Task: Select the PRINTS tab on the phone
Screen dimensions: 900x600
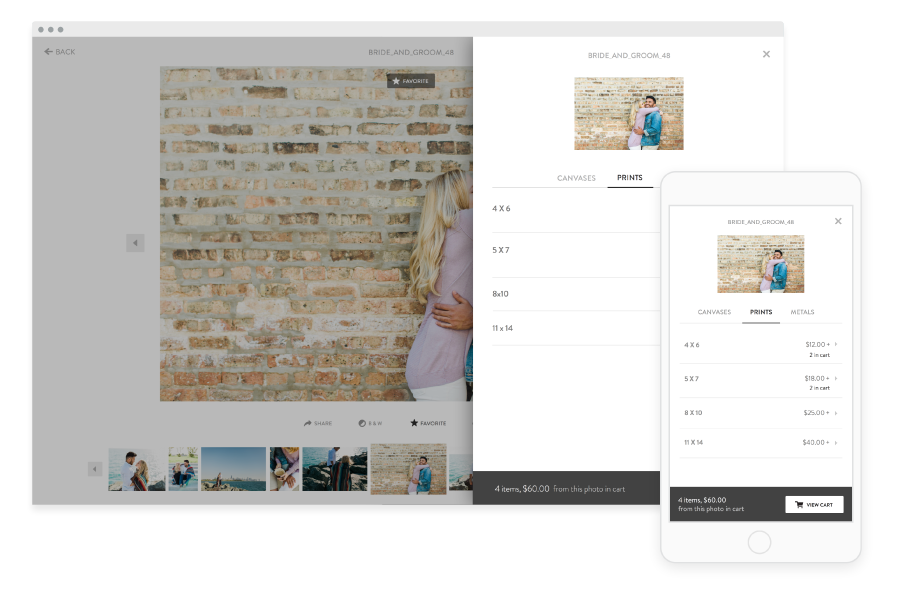Action: [x=761, y=312]
